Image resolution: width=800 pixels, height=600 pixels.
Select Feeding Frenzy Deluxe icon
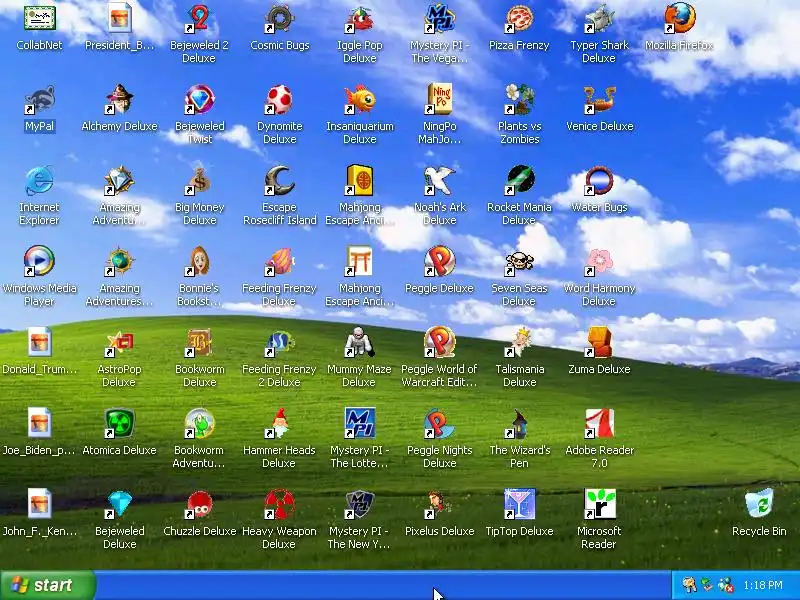279,261
